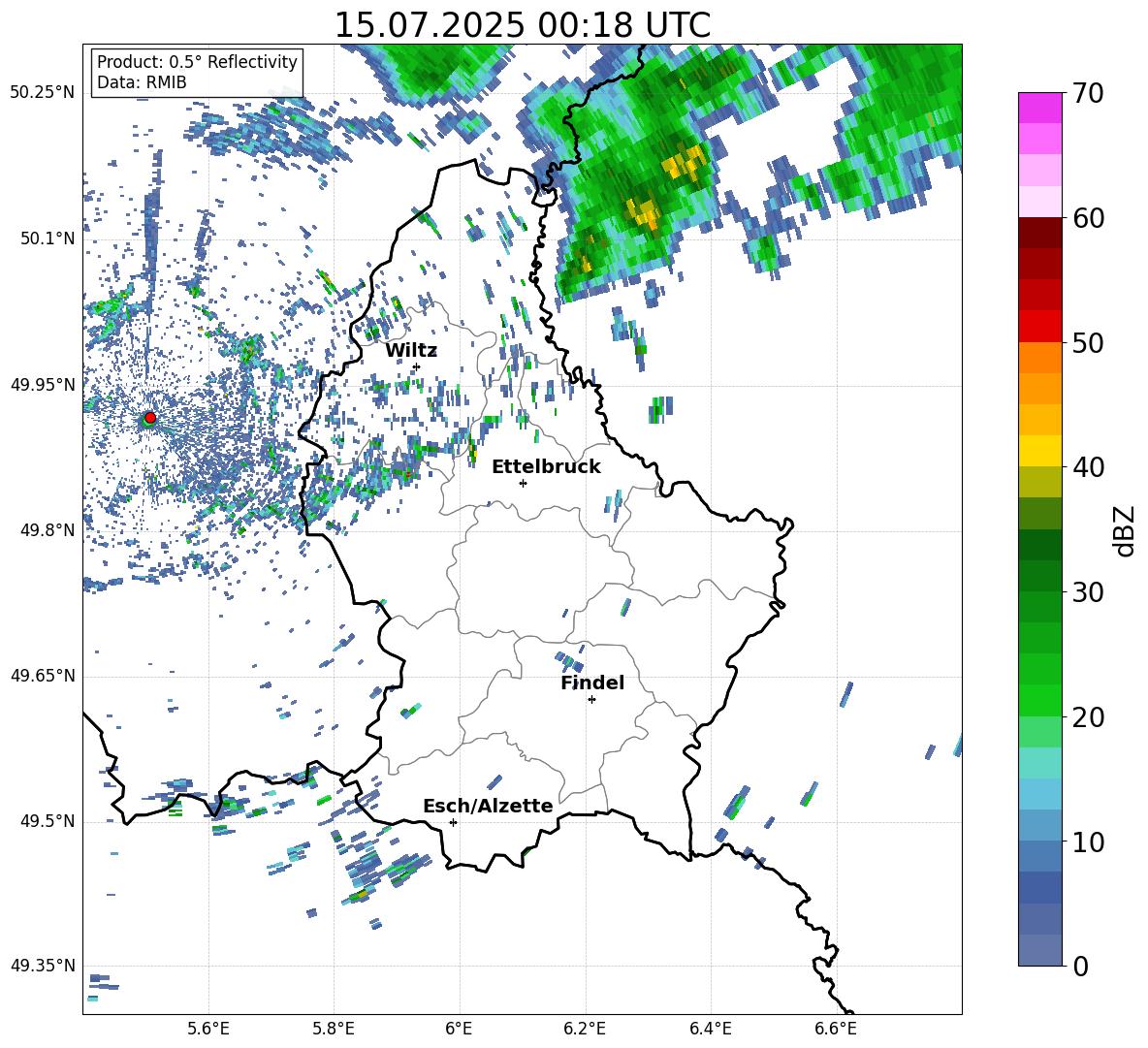Click the 6.6°E longitude label

[836, 1030]
